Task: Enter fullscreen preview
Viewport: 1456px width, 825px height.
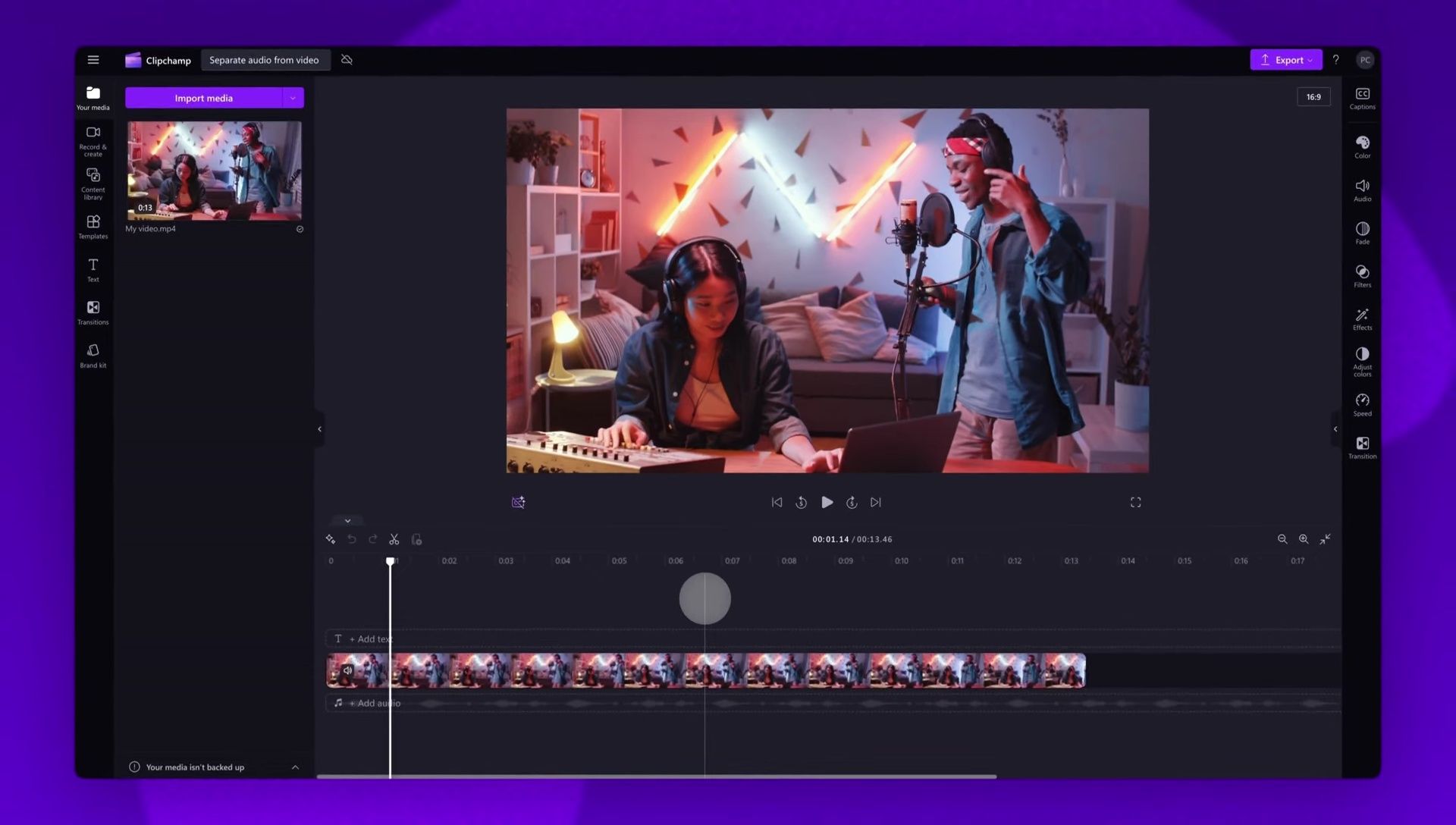Action: 1135,502
